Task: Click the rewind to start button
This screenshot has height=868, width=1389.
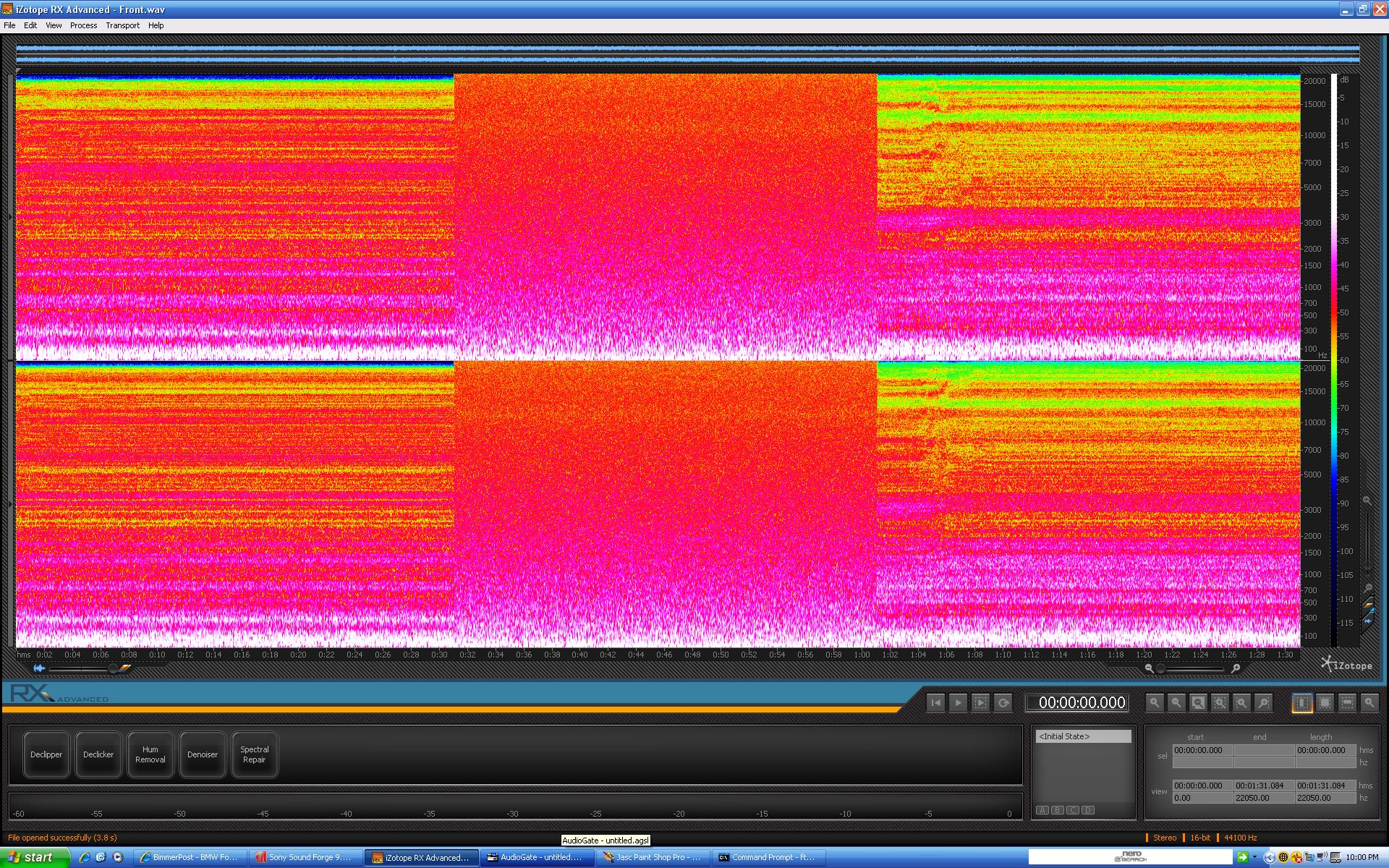Action: 935,702
